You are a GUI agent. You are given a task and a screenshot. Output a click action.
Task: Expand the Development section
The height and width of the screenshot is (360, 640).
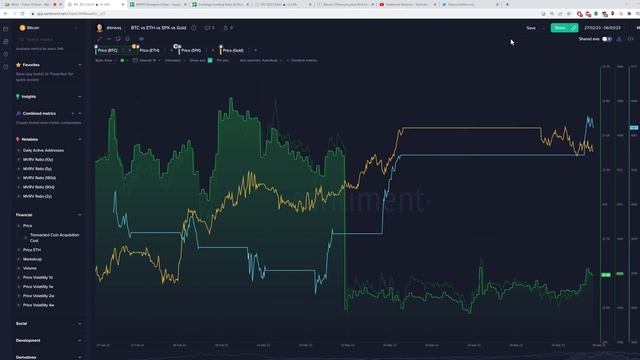point(80,340)
